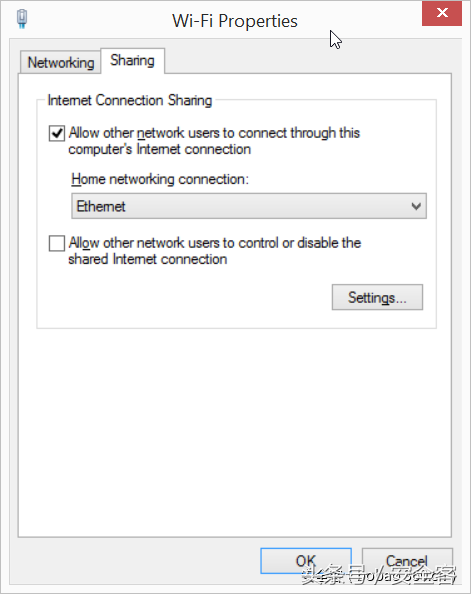The image size is (471, 594).
Task: Click the blank area below the sharing group box
Action: pyautogui.click(x=235, y=432)
